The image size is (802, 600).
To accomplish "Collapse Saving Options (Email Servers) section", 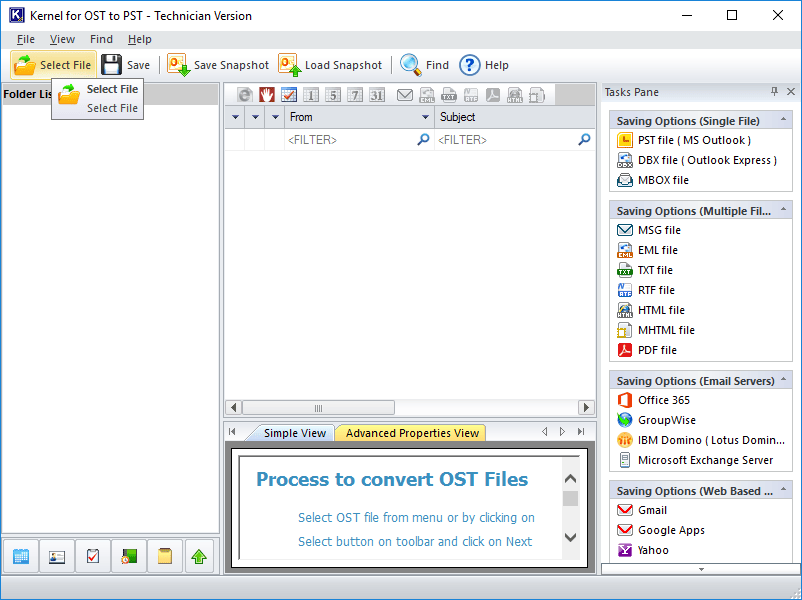I will (783, 380).
